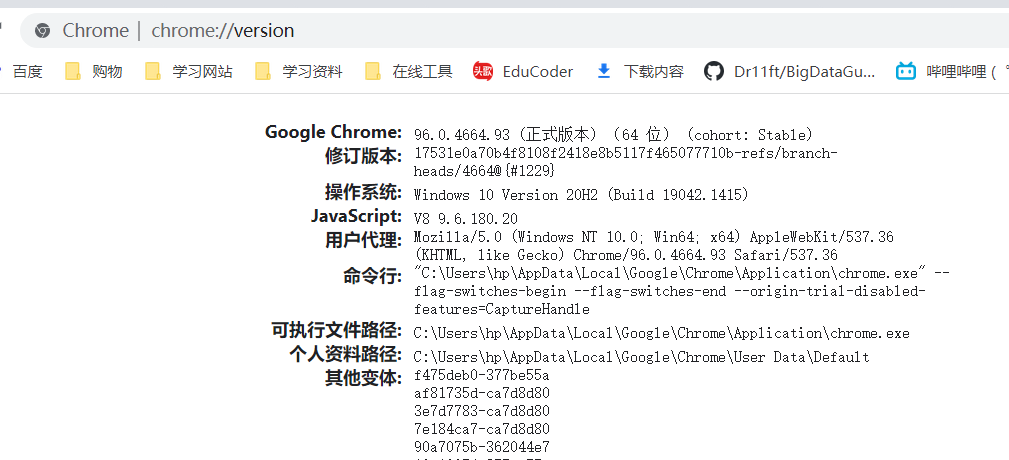Open the 学习资料 bookmark folder
This screenshot has height=460, width=1009.
[x=299, y=71]
